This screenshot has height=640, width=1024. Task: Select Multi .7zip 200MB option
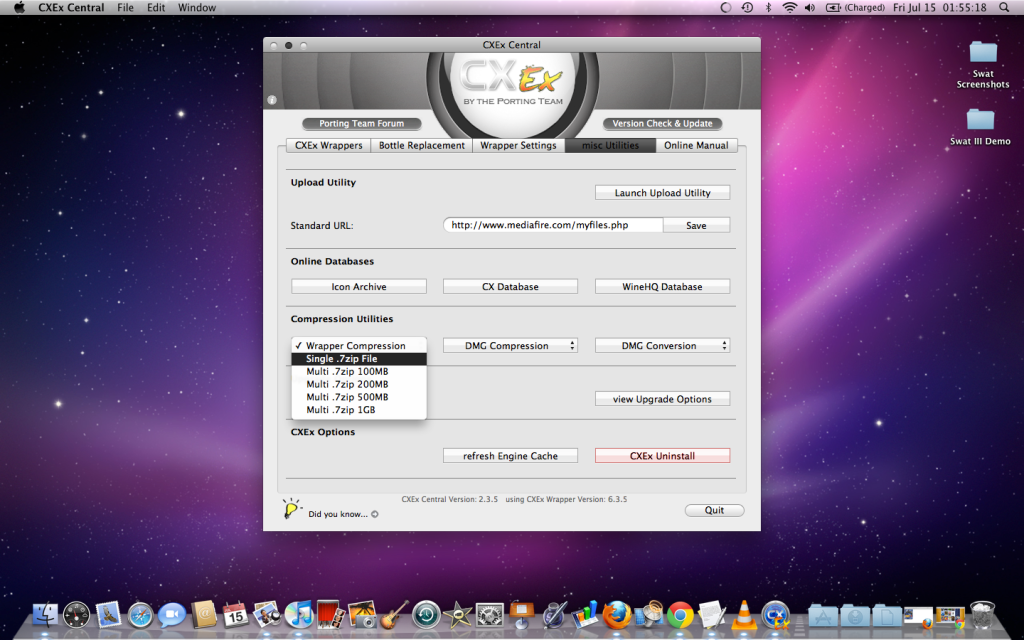(359, 384)
